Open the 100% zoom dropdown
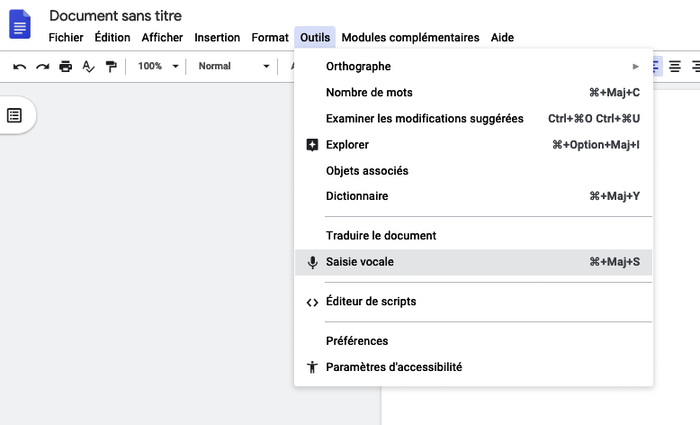Screen dimensions: 700x425 click(x=158, y=66)
